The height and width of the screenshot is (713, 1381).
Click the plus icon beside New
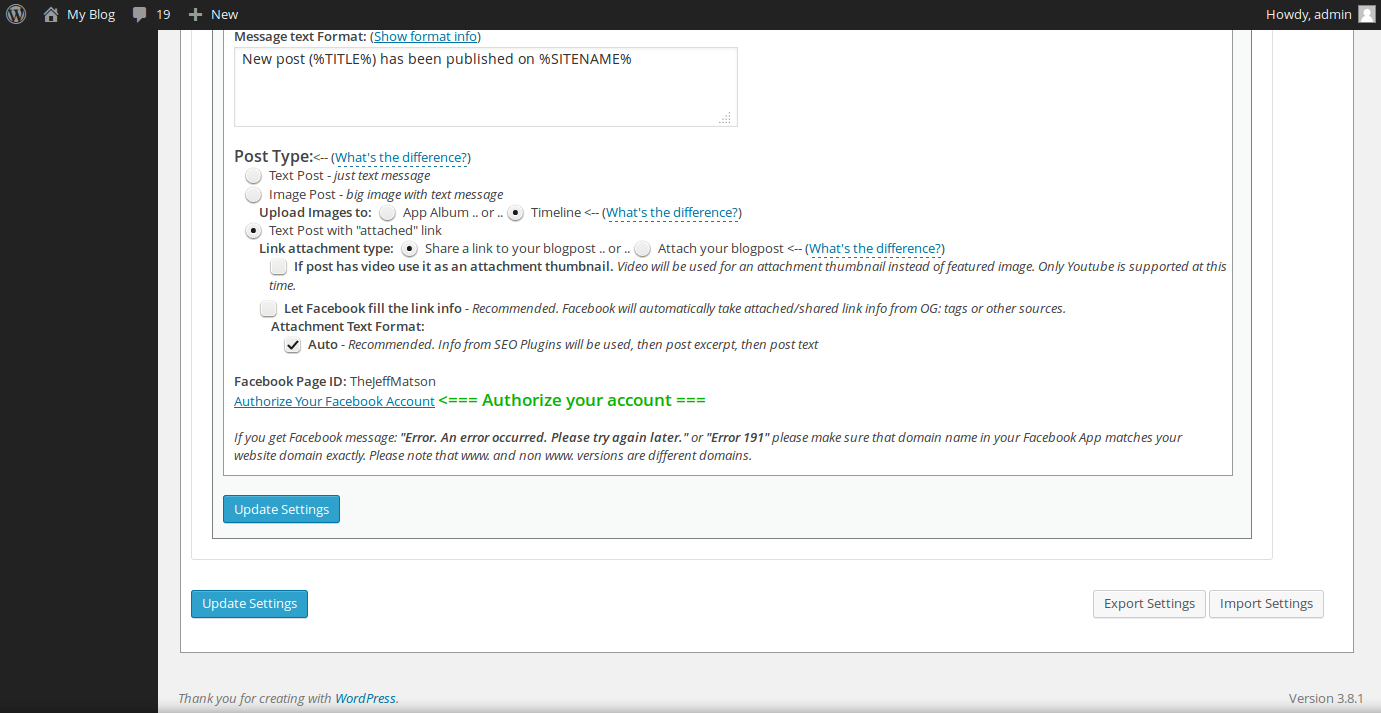point(195,14)
